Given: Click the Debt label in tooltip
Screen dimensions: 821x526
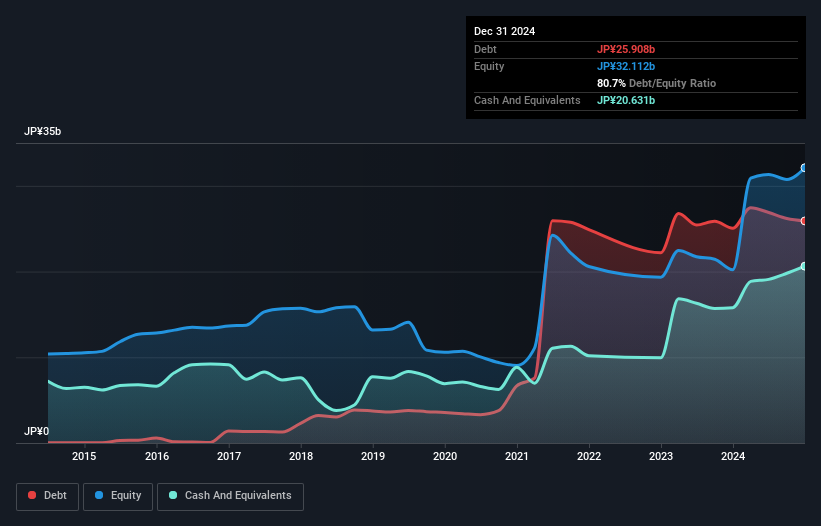Looking at the screenshot, I should pyautogui.click(x=485, y=49).
